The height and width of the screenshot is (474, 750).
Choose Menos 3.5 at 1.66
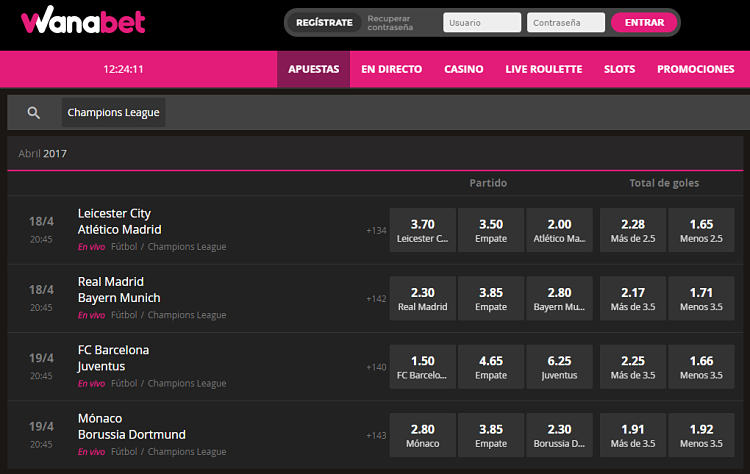coord(701,367)
